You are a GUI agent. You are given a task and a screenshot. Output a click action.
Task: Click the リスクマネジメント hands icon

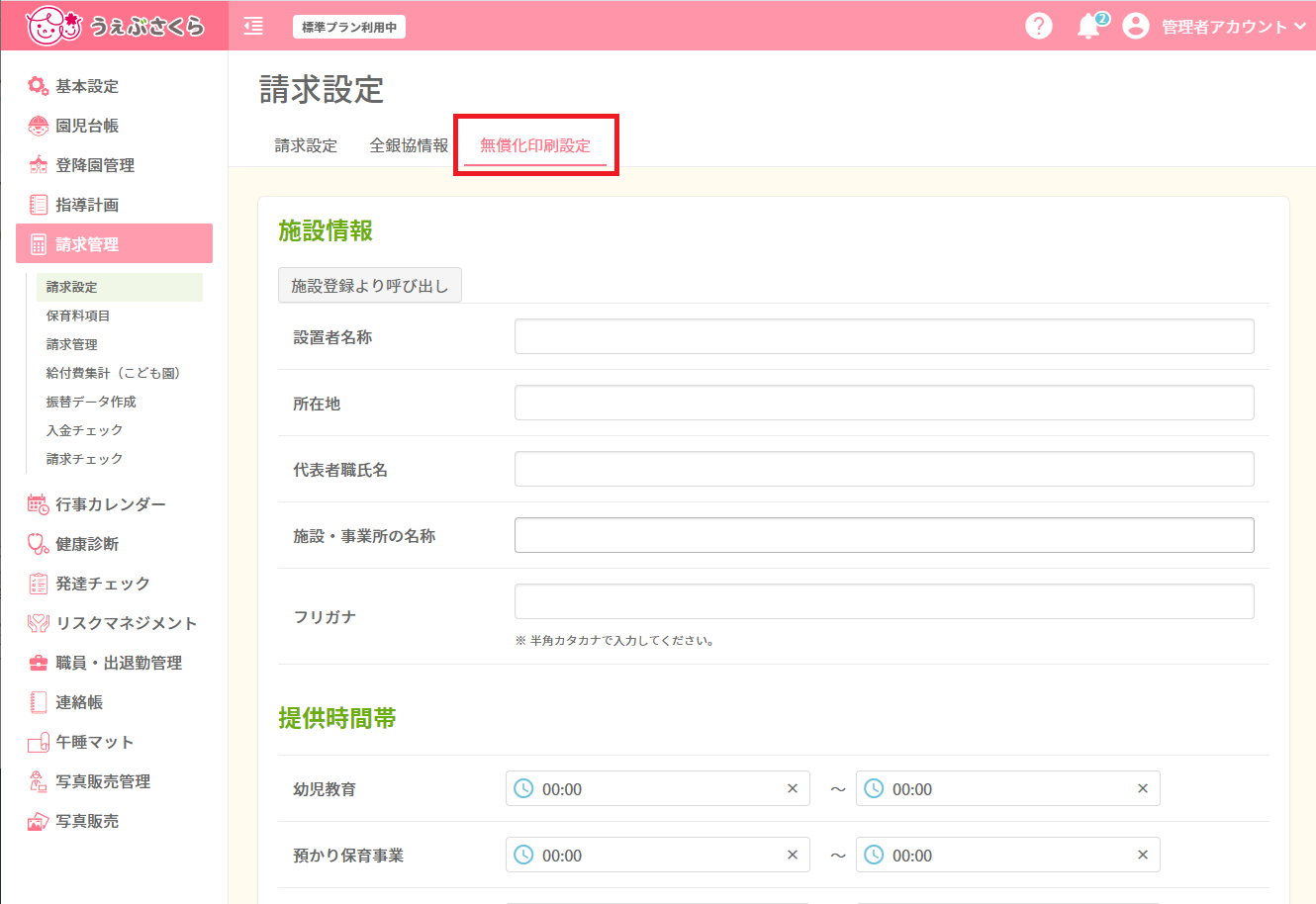[x=38, y=623]
